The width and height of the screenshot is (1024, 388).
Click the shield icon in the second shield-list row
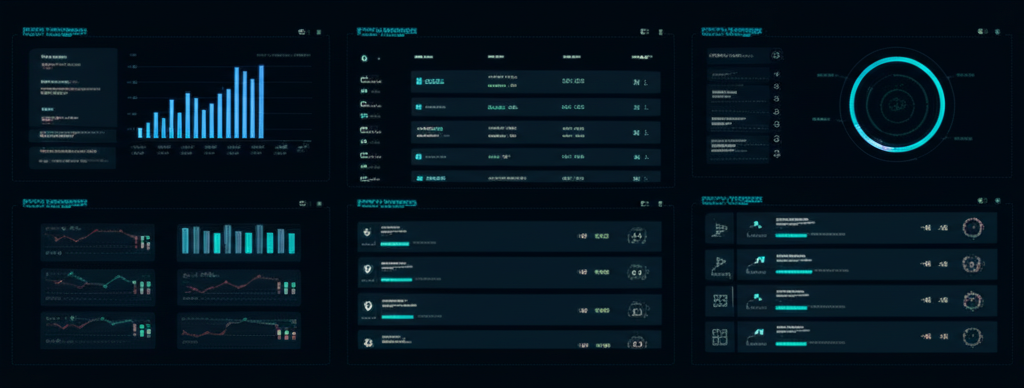[368, 268]
